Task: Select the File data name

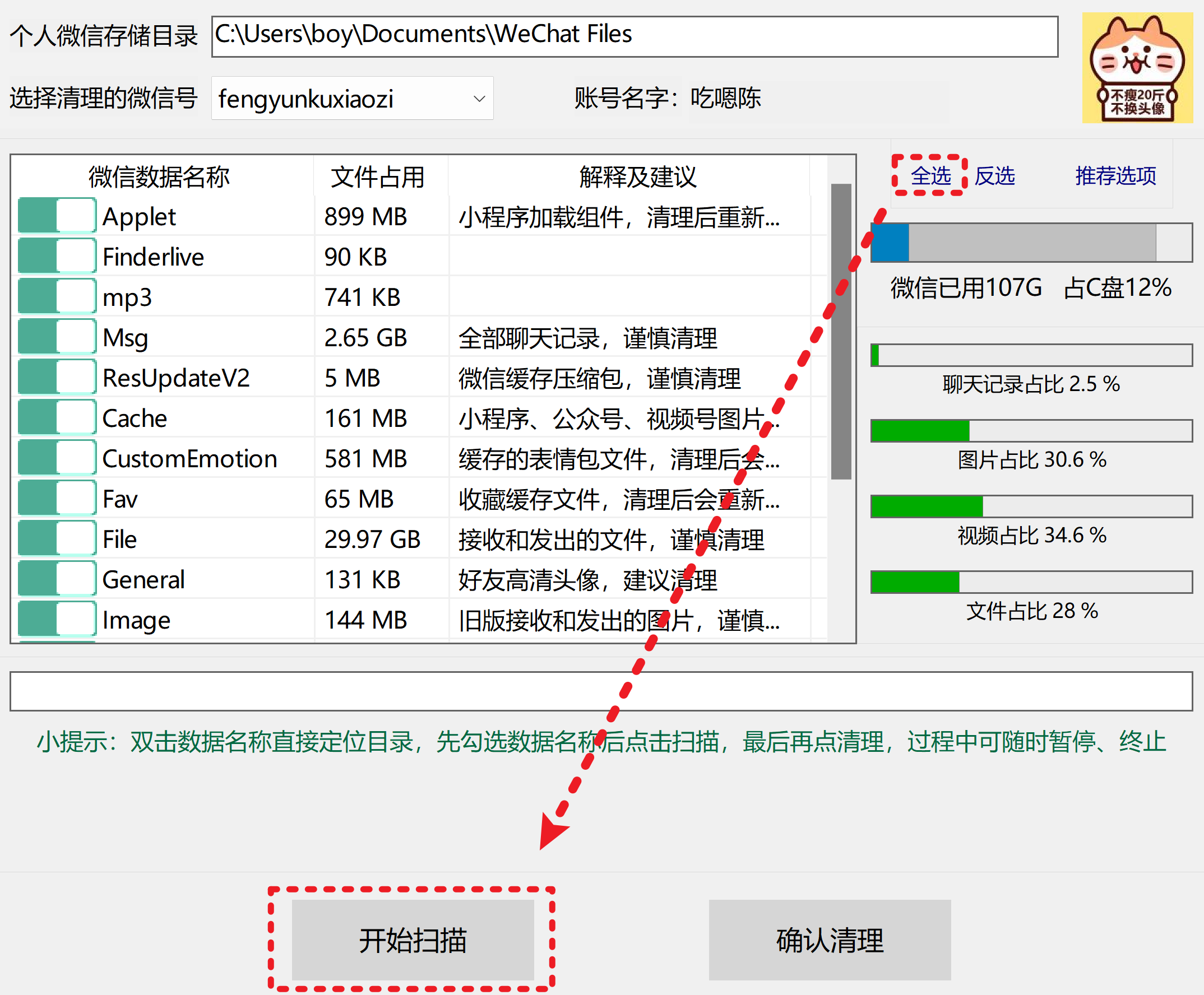Action: click(119, 540)
